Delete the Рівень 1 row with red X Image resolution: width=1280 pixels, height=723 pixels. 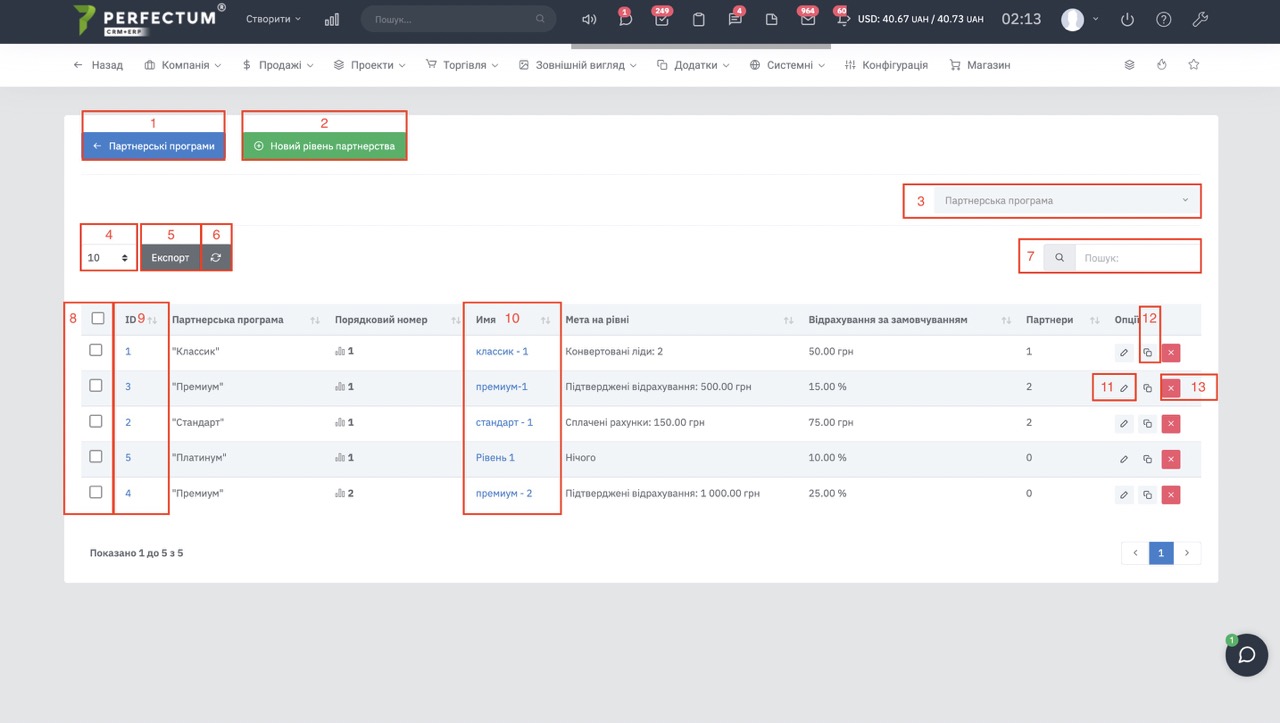[1171, 459]
